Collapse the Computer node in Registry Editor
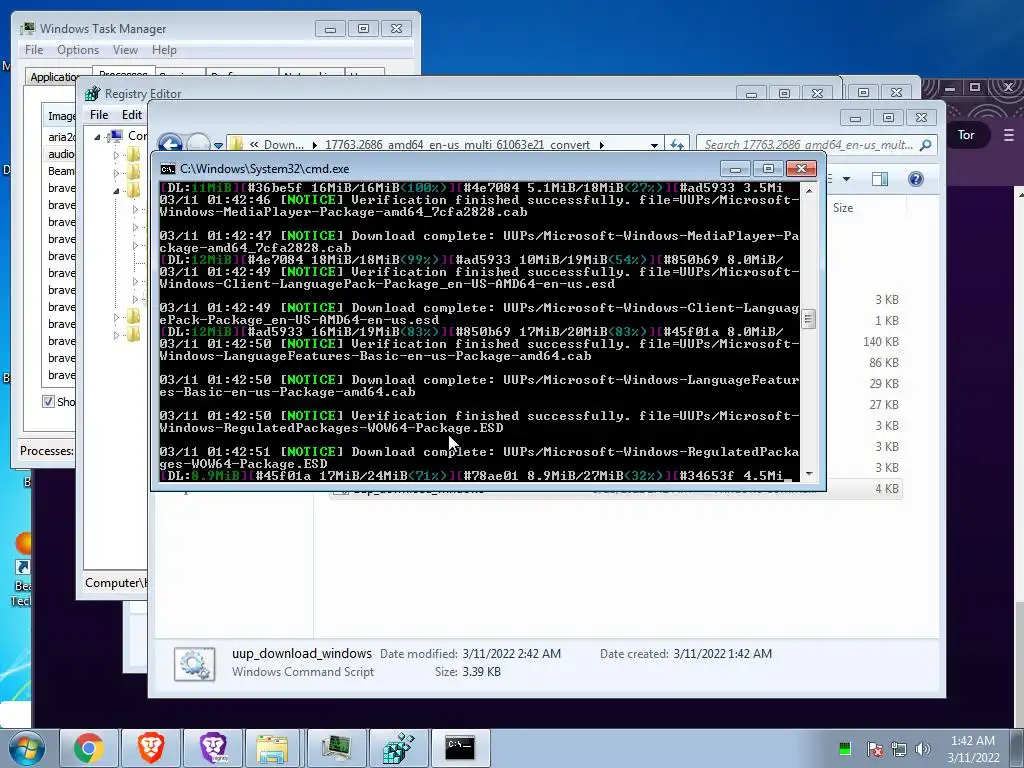Image resolution: width=1024 pixels, height=768 pixels. tap(97, 136)
